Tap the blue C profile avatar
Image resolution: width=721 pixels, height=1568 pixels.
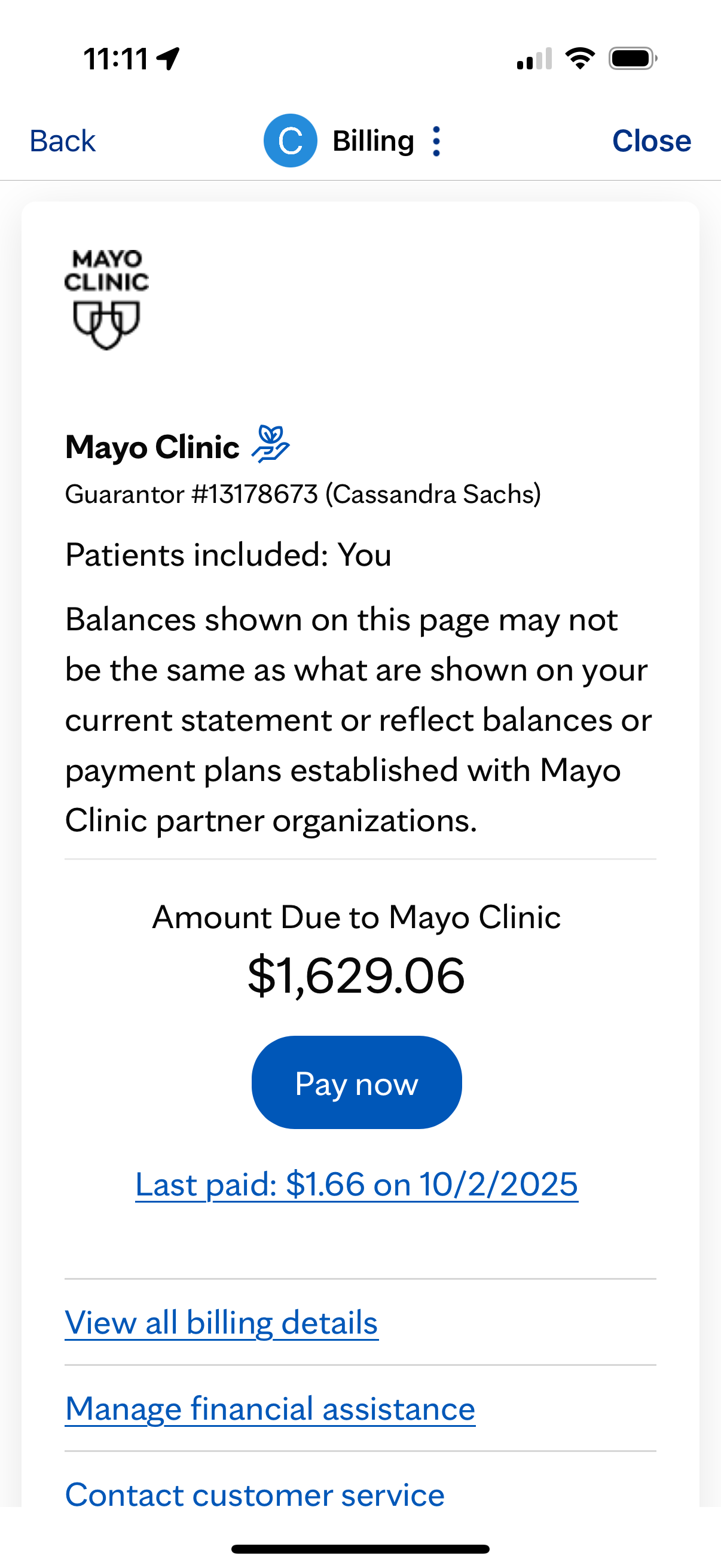(x=290, y=141)
